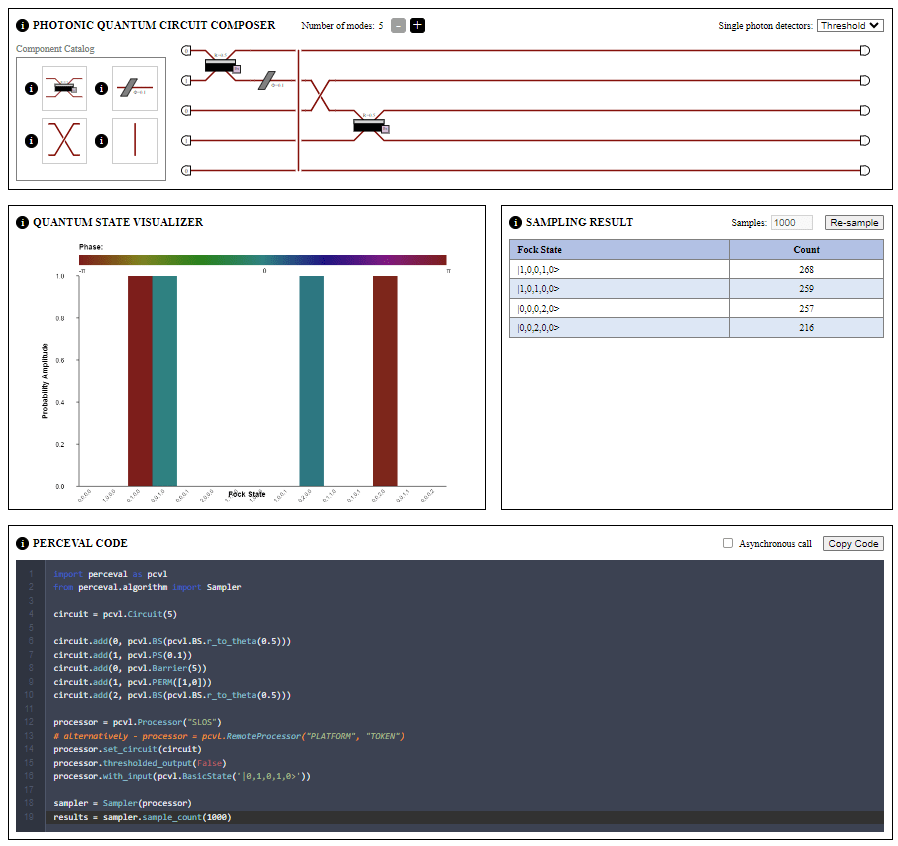Viewport: 898px width, 846px height.
Task: Click the Perceval Code info icon
Action: click(x=23, y=543)
